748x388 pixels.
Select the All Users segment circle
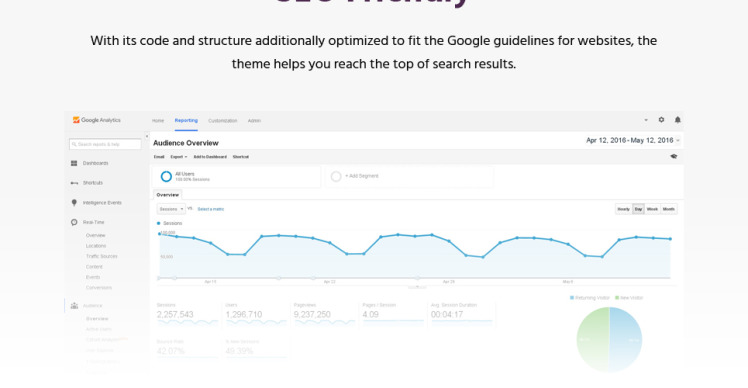click(x=166, y=177)
